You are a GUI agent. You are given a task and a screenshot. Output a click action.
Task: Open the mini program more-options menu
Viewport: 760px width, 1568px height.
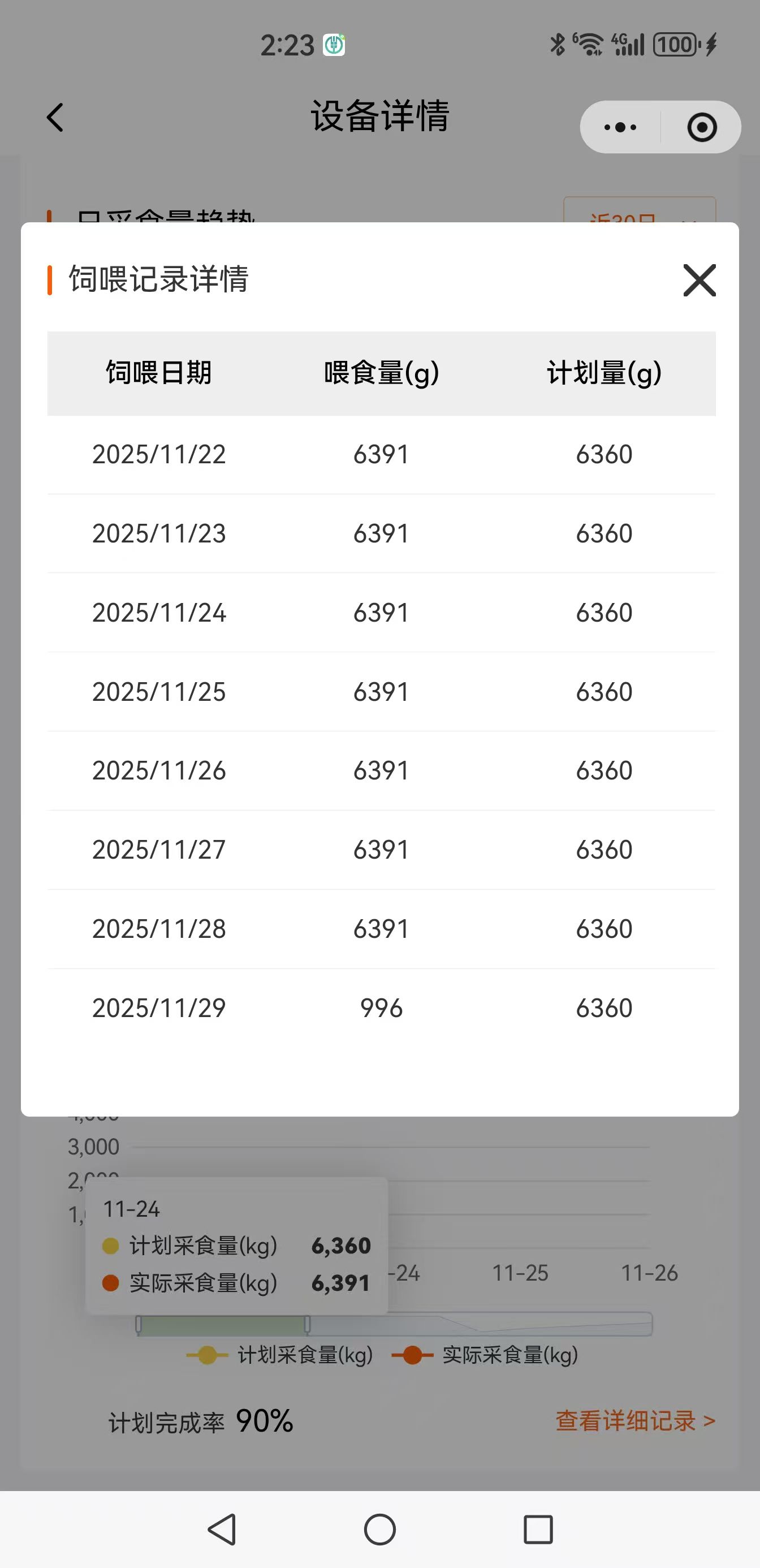click(x=620, y=127)
